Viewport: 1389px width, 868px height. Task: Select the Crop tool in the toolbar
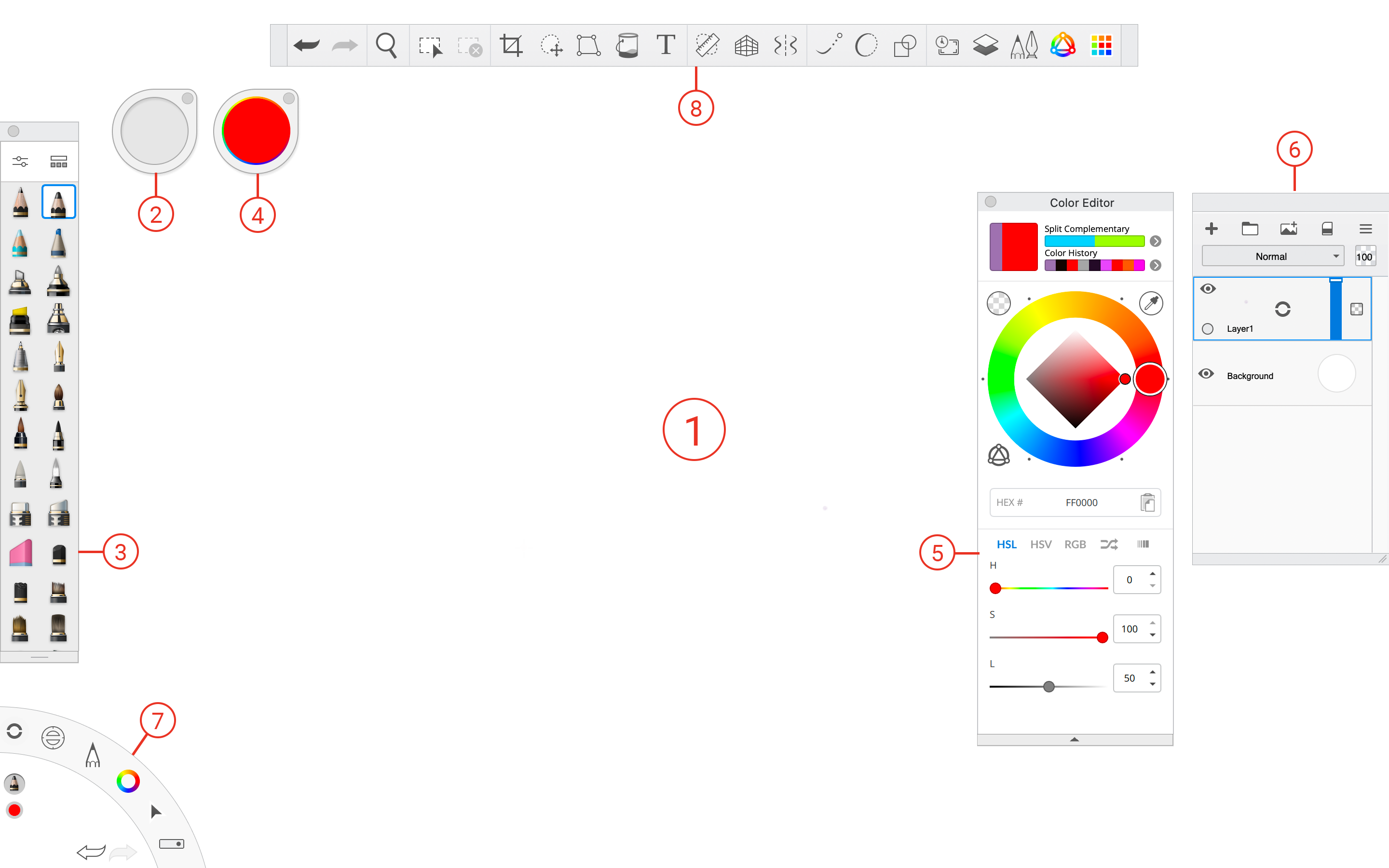(x=511, y=45)
